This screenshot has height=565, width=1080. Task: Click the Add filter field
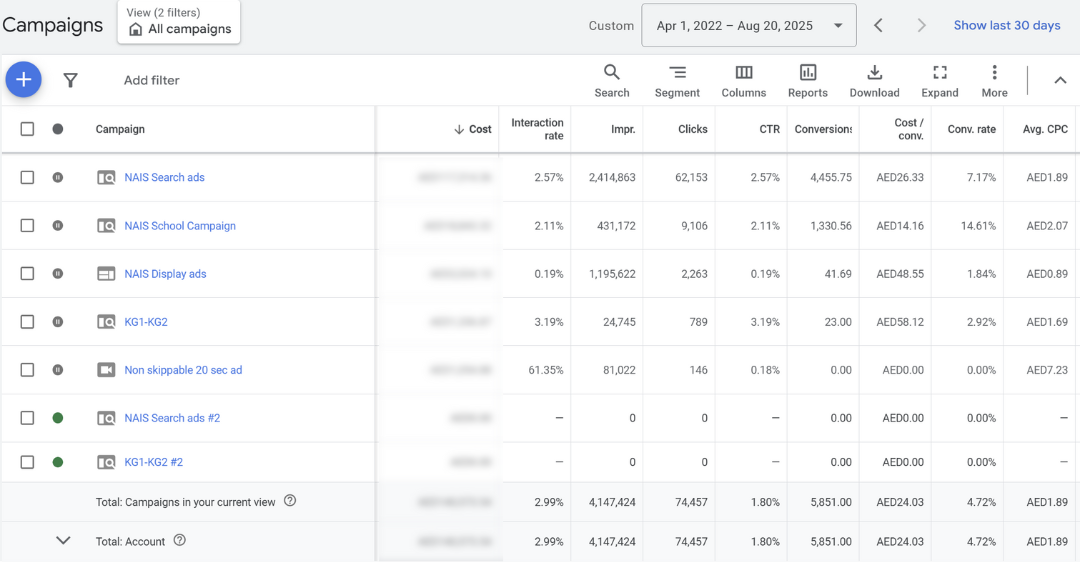coord(152,80)
